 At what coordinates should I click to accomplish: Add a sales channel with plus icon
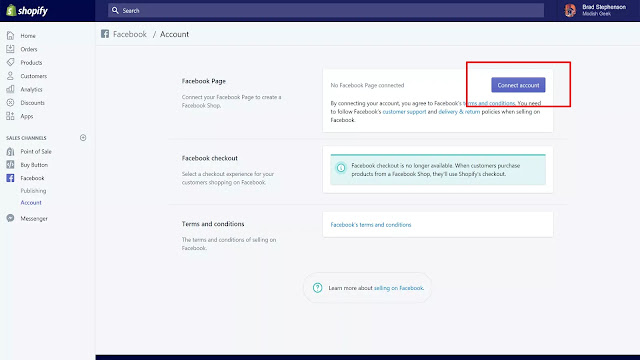click(x=83, y=138)
